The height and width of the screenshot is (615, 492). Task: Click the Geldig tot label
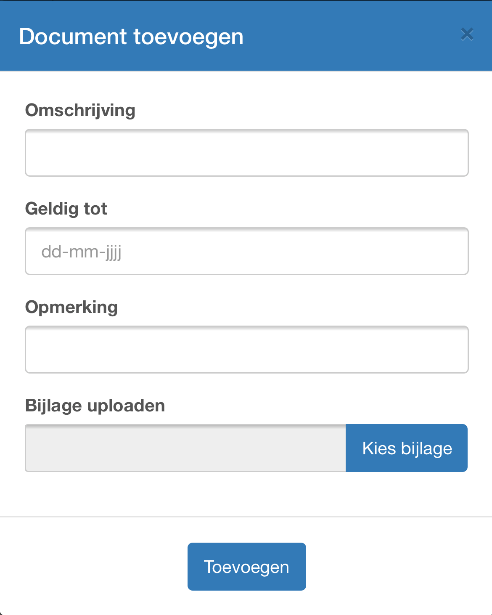click(66, 209)
